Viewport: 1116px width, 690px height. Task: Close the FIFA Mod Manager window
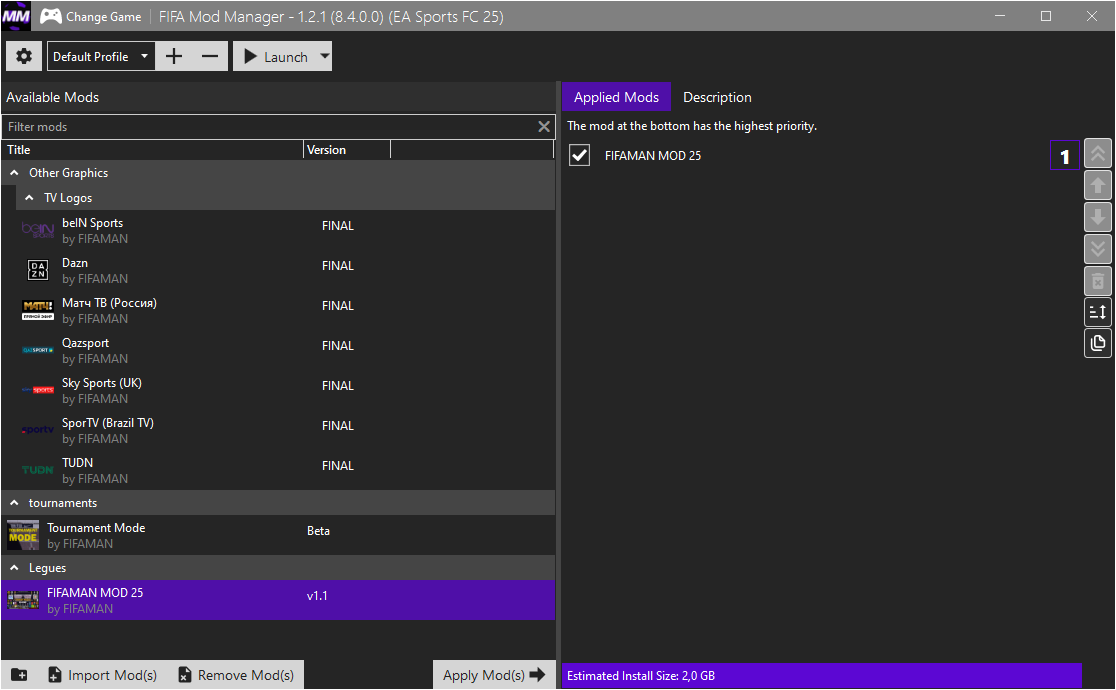(x=1092, y=16)
